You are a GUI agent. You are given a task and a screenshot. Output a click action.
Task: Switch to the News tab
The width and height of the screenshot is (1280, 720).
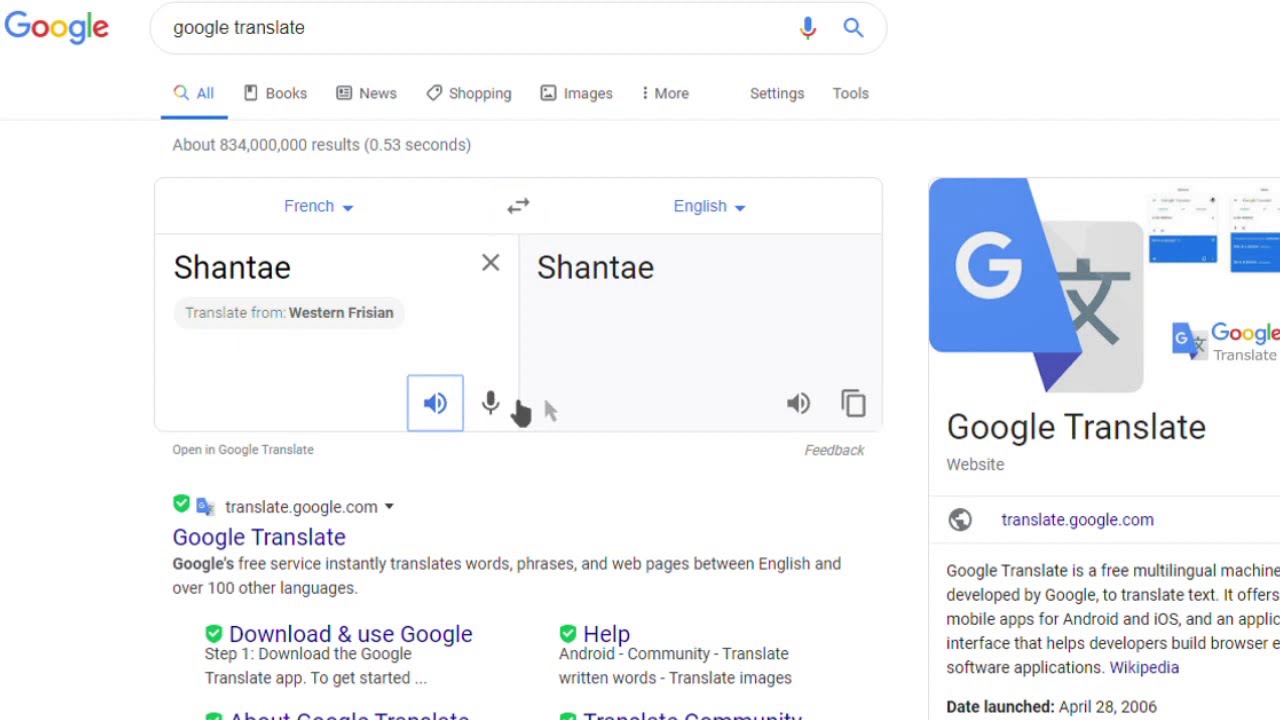pyautogui.click(x=366, y=93)
